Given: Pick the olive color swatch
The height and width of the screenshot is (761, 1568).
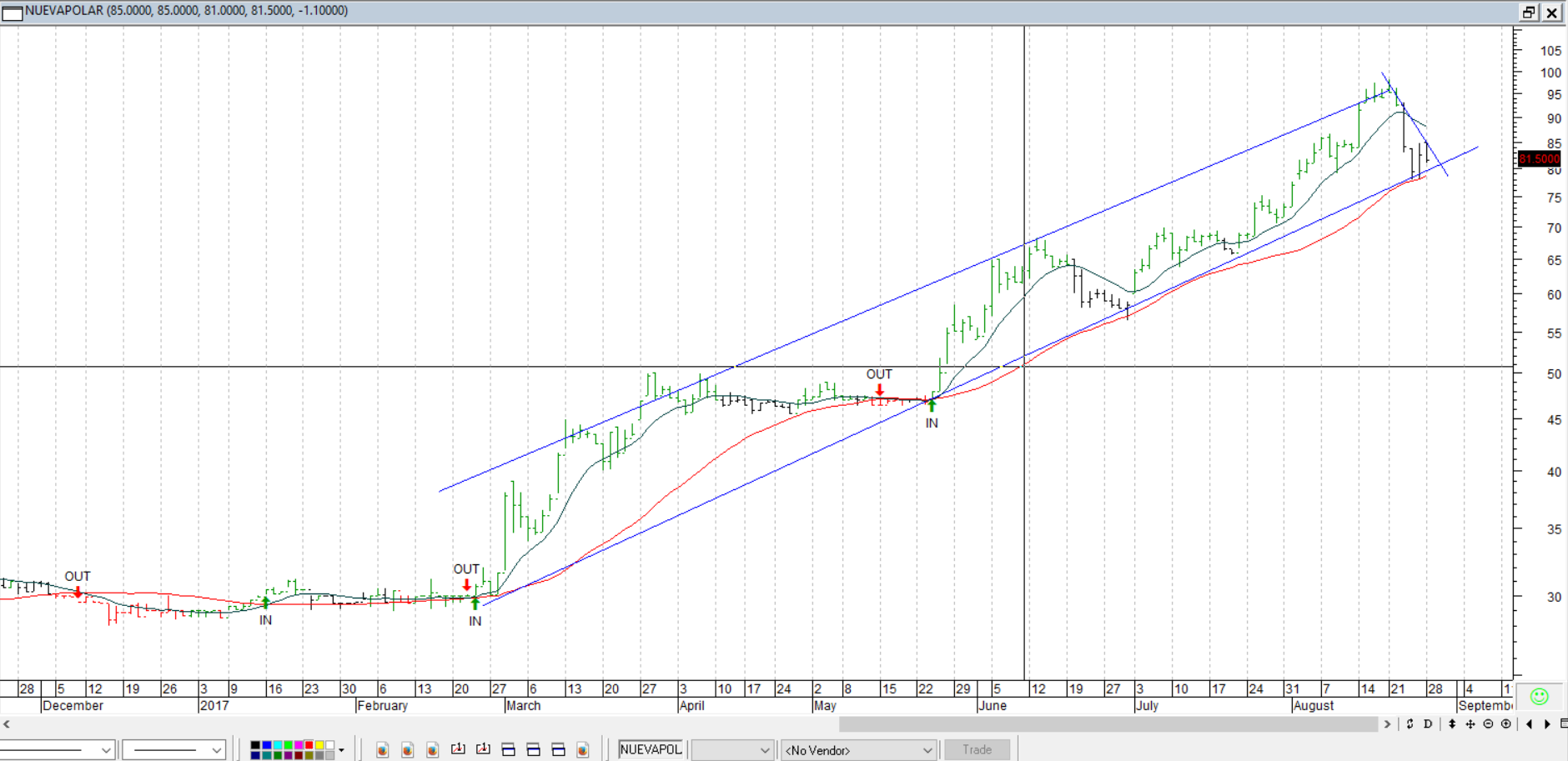Looking at the screenshot, I should point(309,755).
